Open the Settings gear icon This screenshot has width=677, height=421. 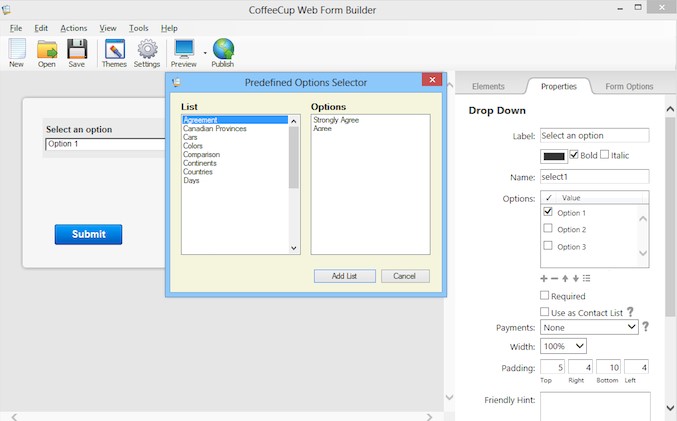147,53
